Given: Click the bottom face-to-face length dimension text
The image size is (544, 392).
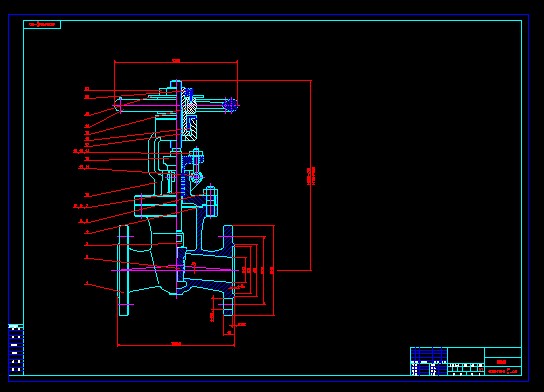Looking at the screenshot, I should (x=176, y=344).
